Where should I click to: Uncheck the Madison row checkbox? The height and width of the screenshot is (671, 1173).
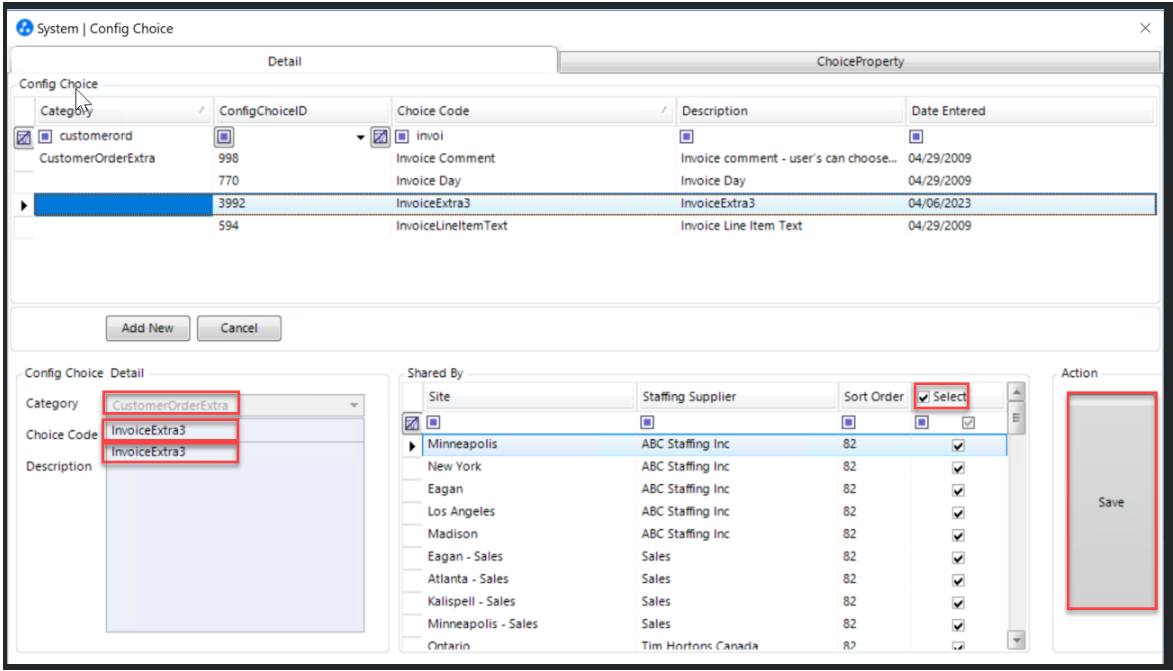click(958, 536)
